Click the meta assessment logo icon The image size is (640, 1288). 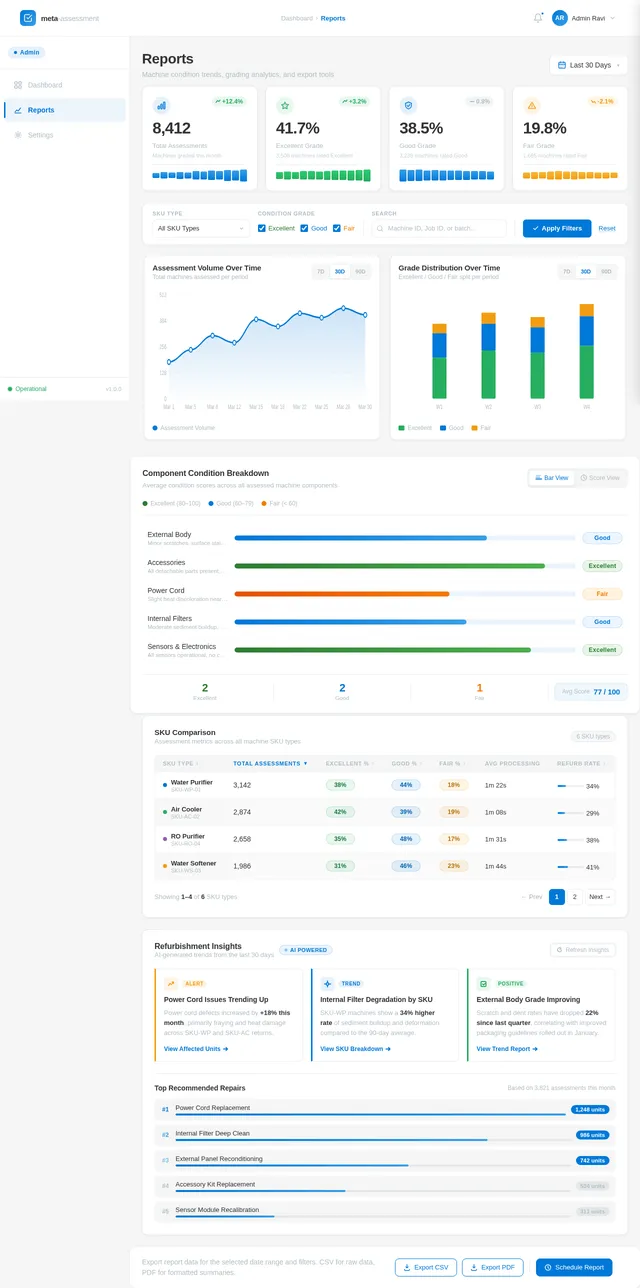28,18
